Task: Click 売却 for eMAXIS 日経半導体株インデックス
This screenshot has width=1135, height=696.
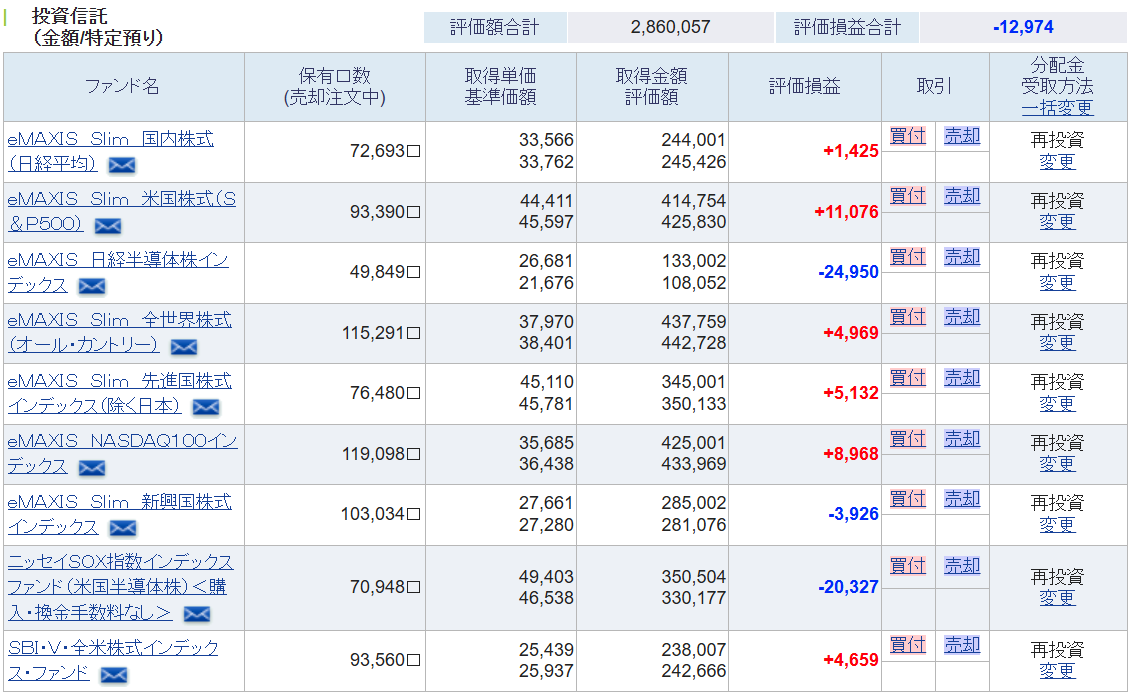Action: pyautogui.click(x=962, y=257)
